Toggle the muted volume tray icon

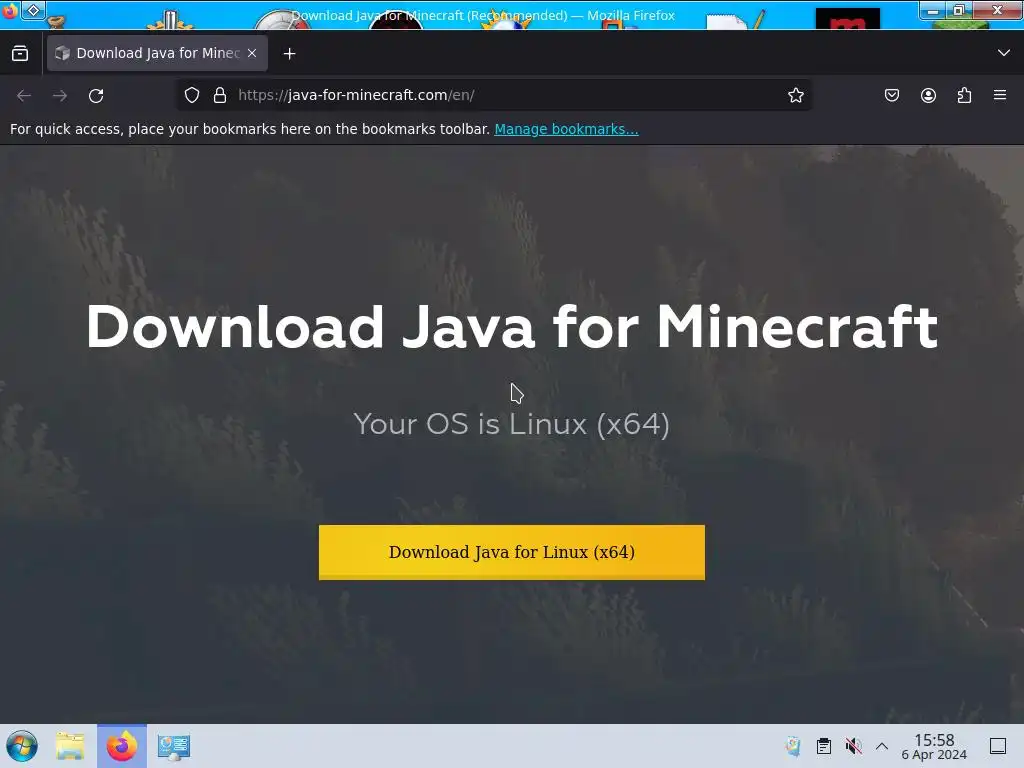853,746
